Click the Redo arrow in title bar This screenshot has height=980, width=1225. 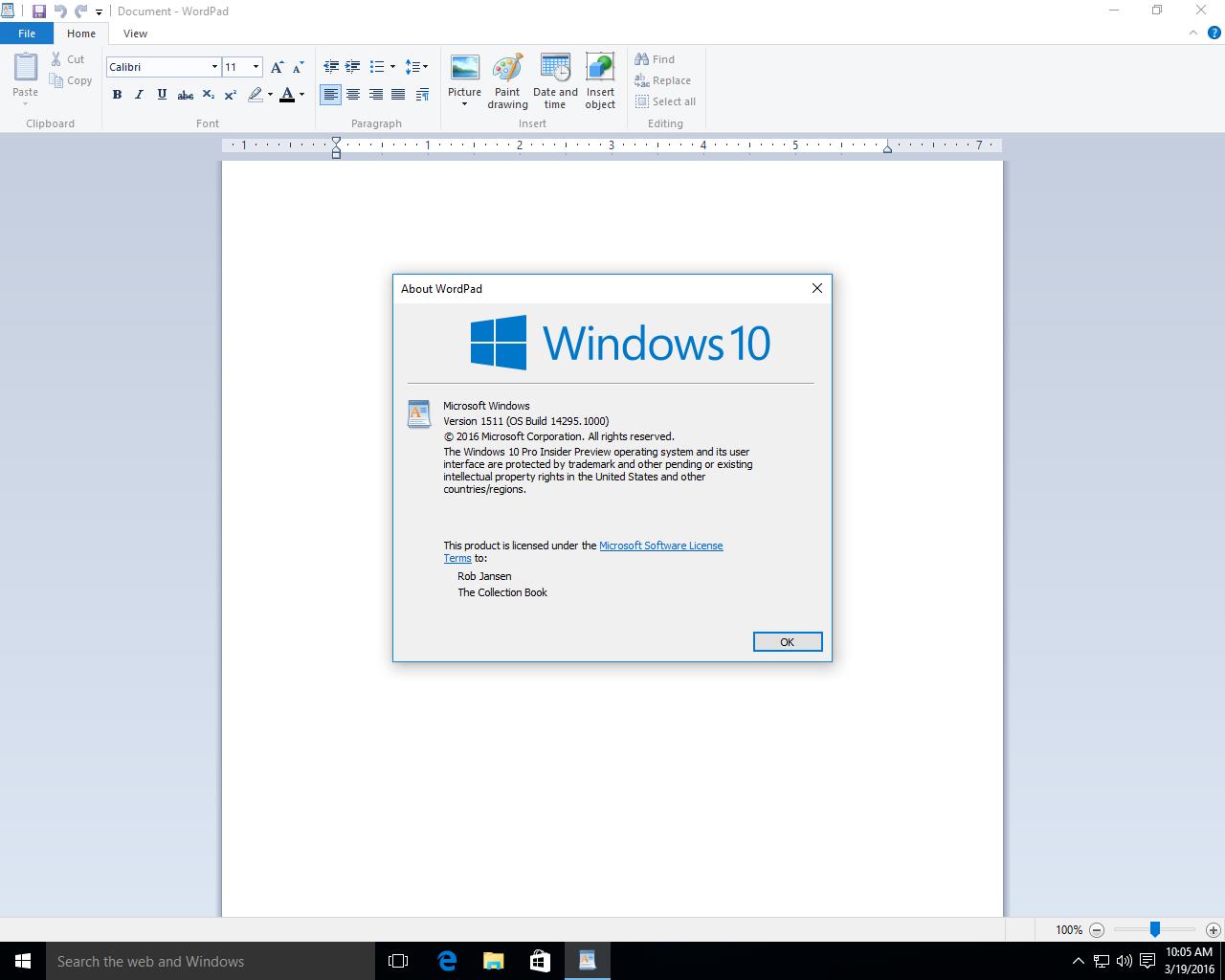[x=81, y=11]
